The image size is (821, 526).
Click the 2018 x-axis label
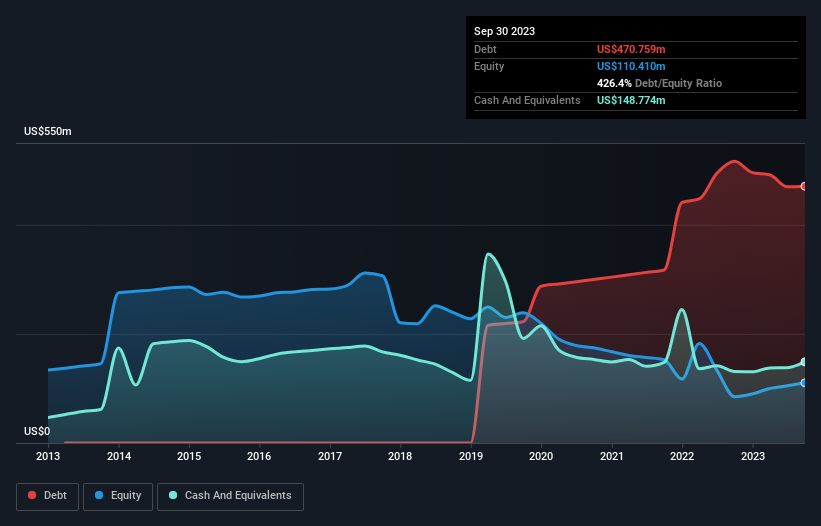coord(400,456)
